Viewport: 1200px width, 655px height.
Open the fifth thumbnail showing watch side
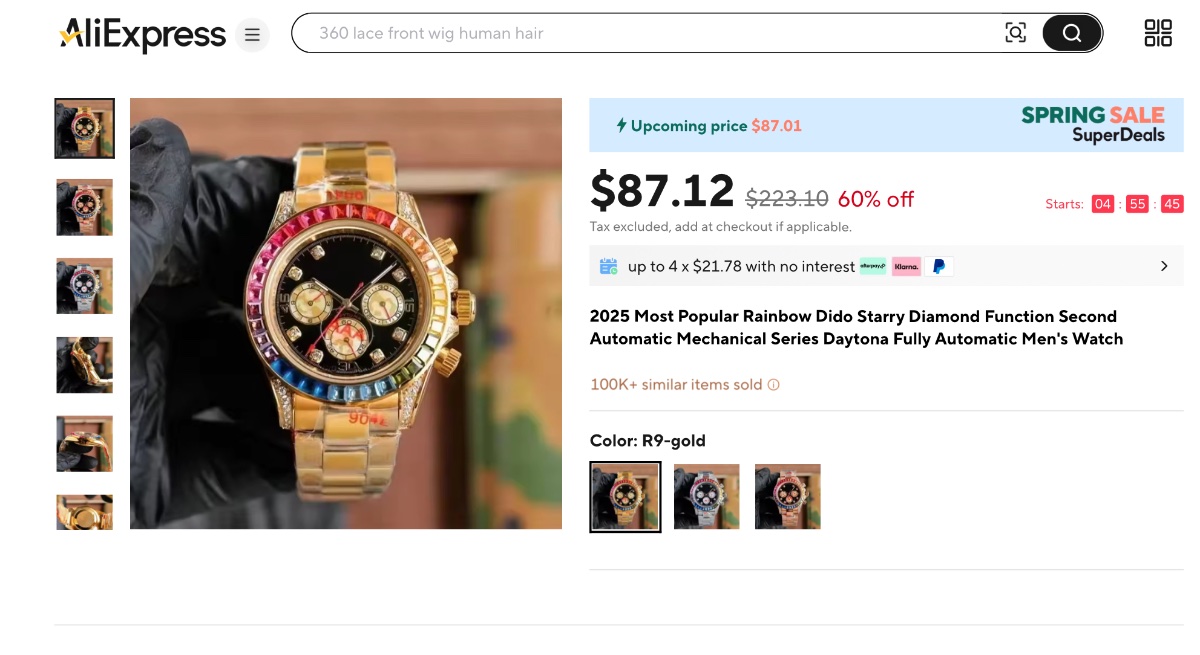tap(85, 444)
